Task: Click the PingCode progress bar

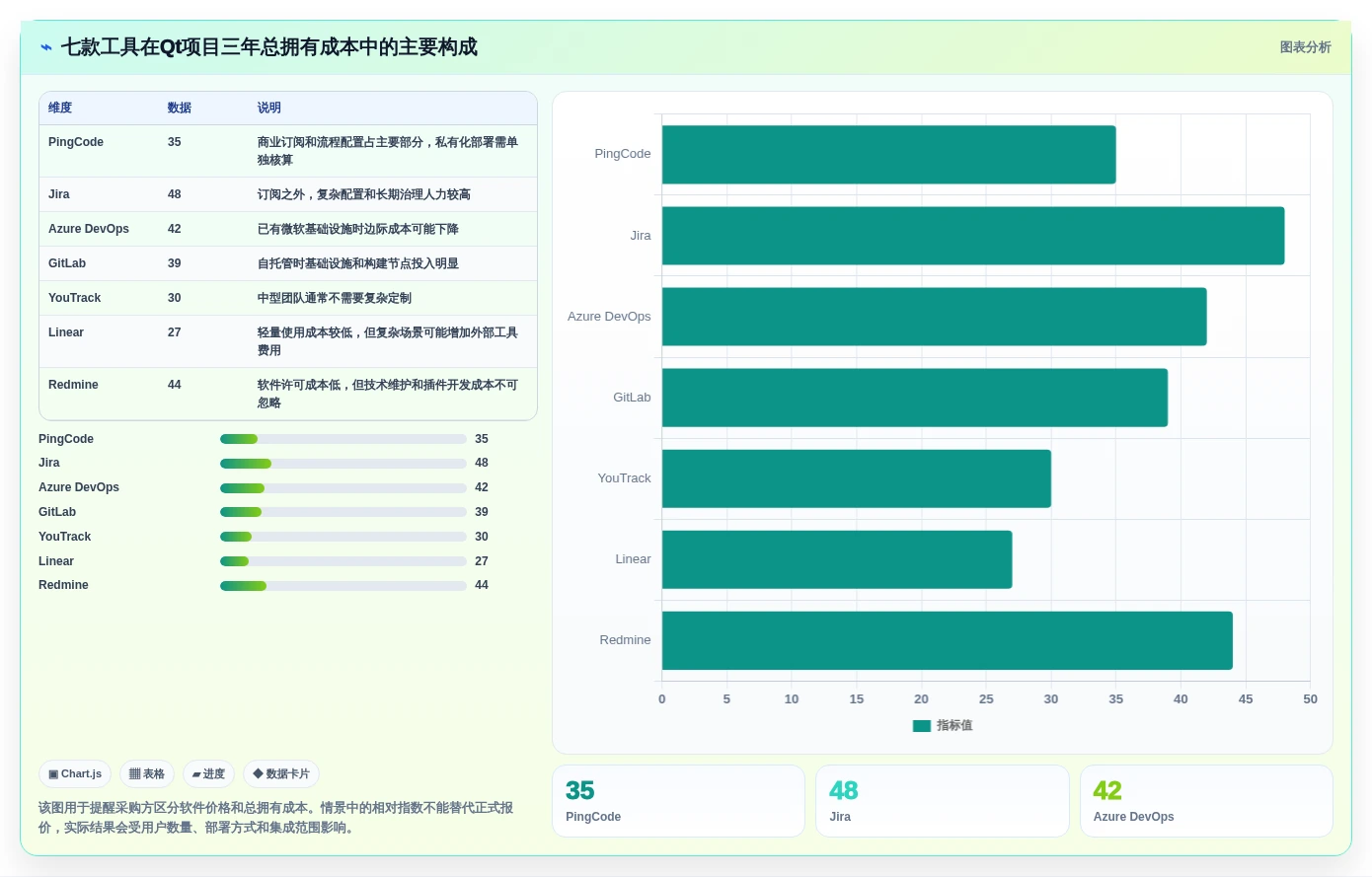Action: [343, 439]
